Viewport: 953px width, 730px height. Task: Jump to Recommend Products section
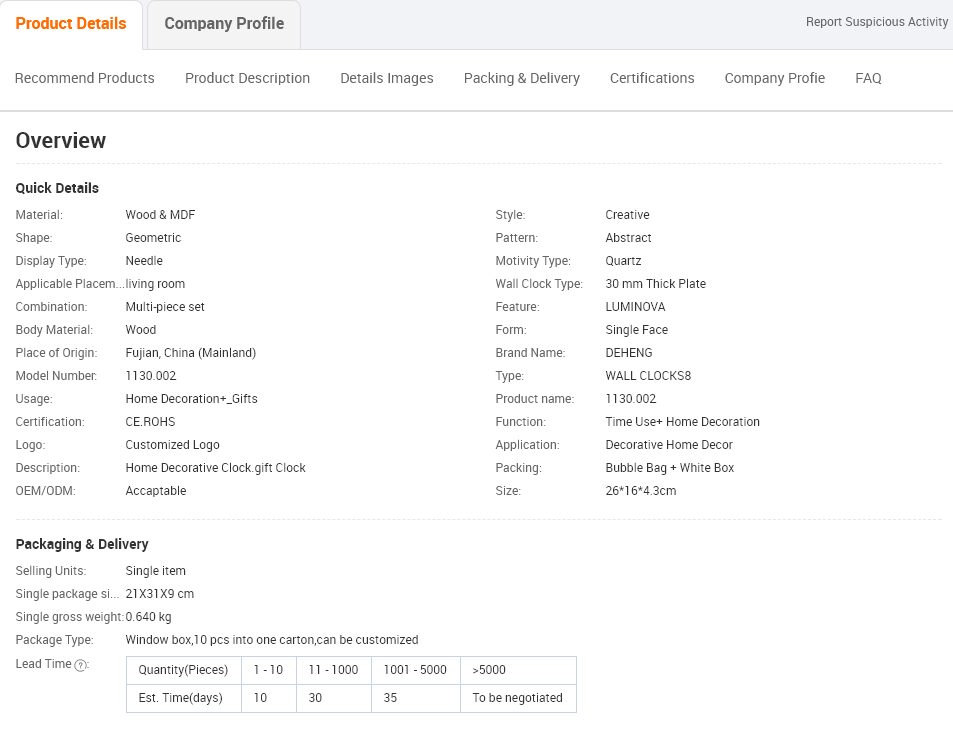click(x=84, y=78)
